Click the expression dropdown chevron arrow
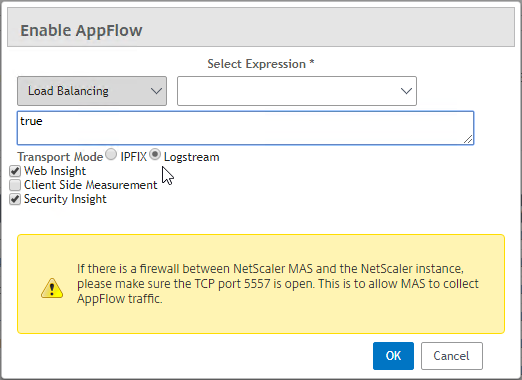This screenshot has width=522, height=380. [406, 91]
